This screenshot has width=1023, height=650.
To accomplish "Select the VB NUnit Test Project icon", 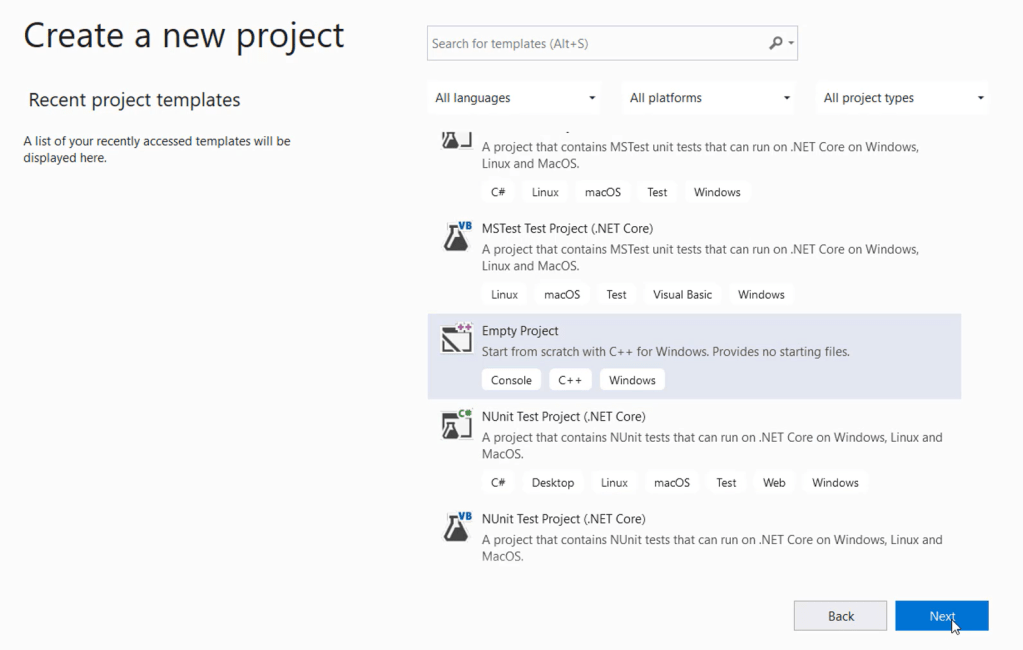I will (x=457, y=527).
